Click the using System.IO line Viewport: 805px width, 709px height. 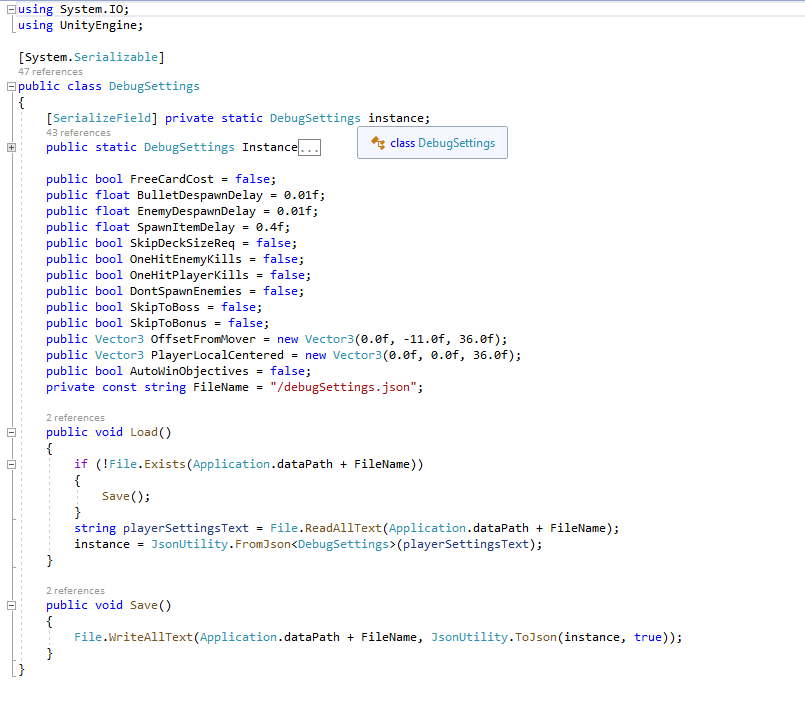(73, 9)
